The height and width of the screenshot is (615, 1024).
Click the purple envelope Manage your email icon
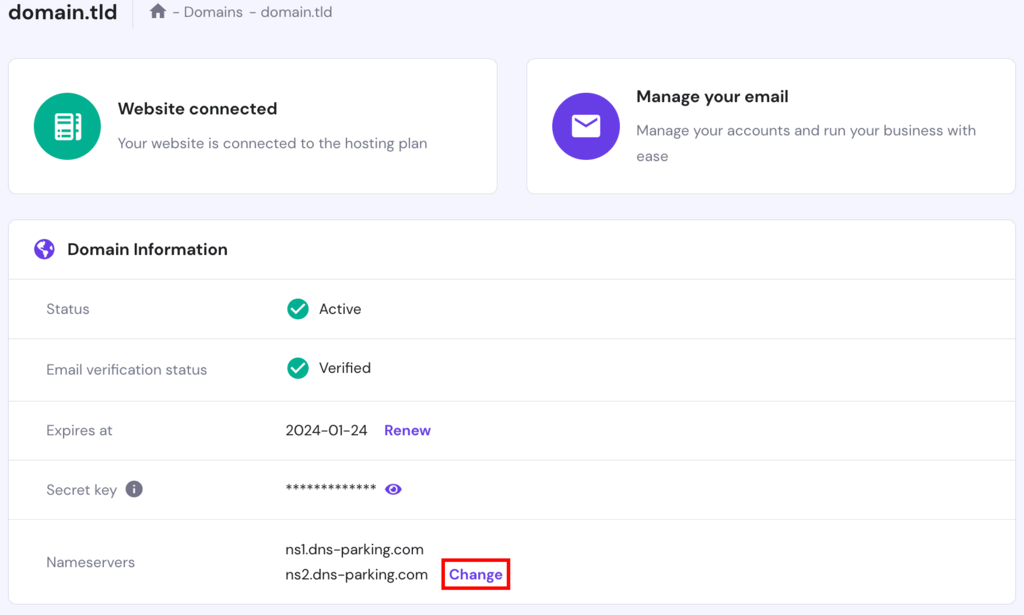[x=586, y=126]
